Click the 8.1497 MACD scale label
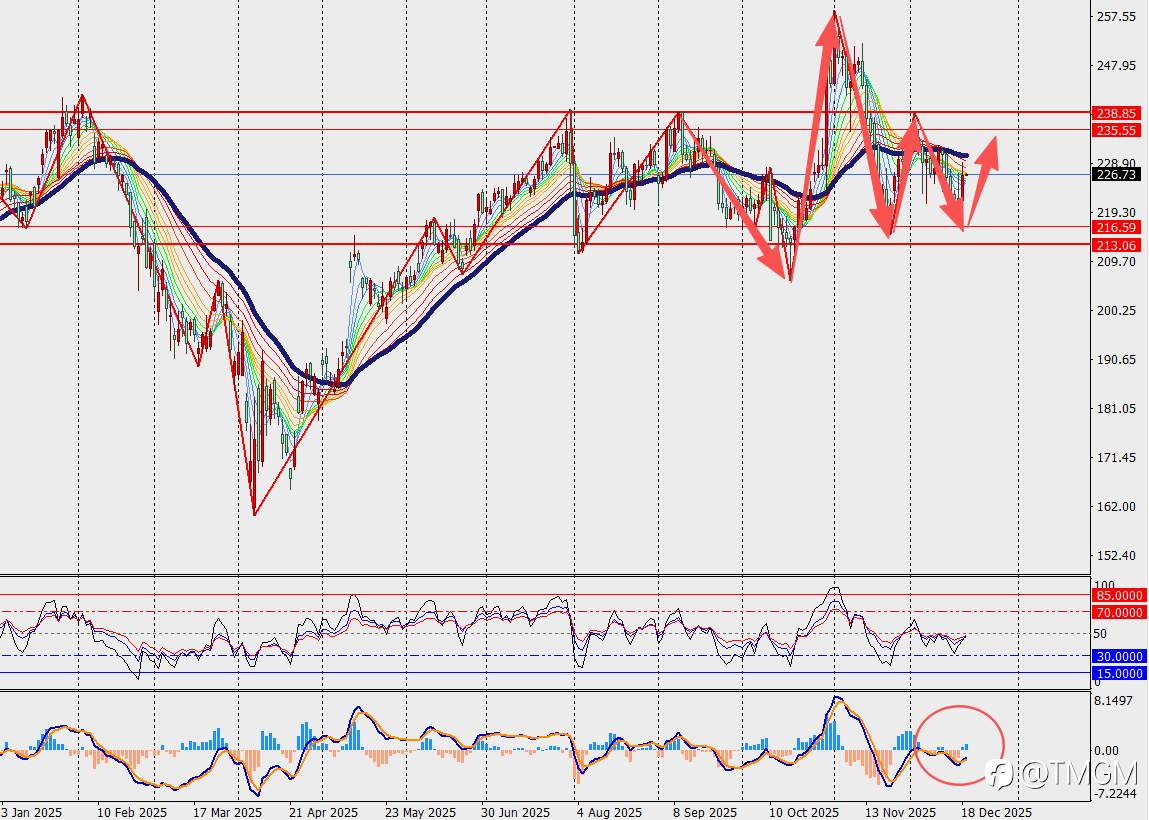The height and width of the screenshot is (820, 1149). pyautogui.click(x=1112, y=701)
